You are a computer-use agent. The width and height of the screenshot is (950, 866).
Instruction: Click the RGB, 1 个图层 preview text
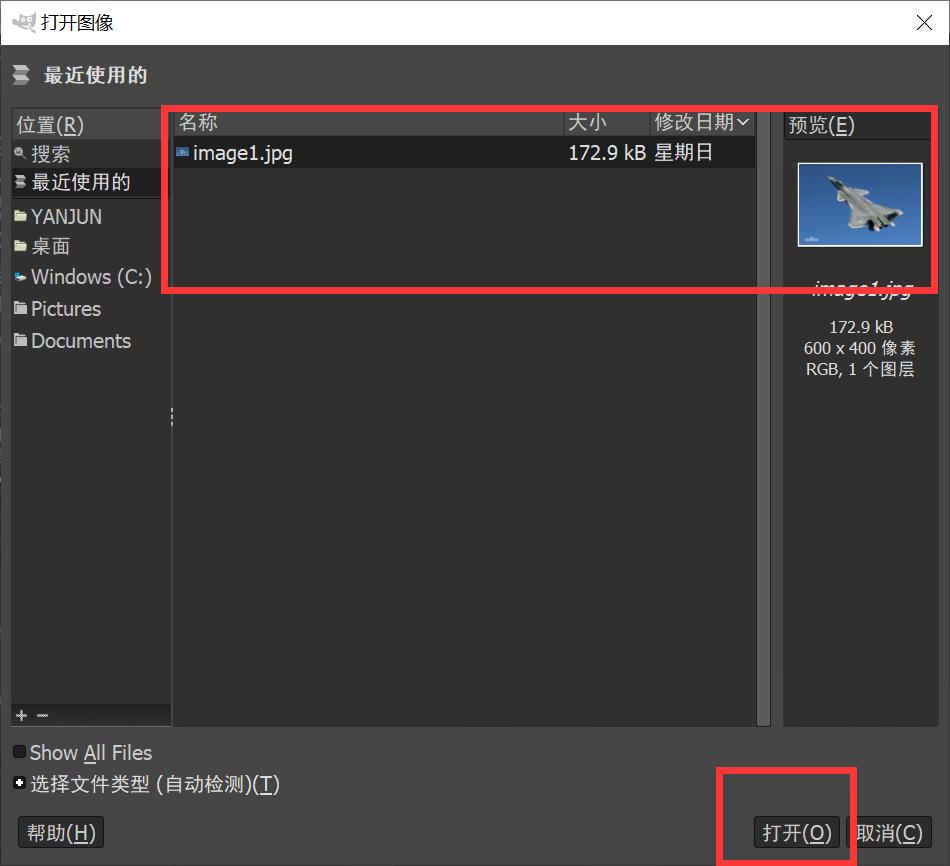(x=860, y=369)
